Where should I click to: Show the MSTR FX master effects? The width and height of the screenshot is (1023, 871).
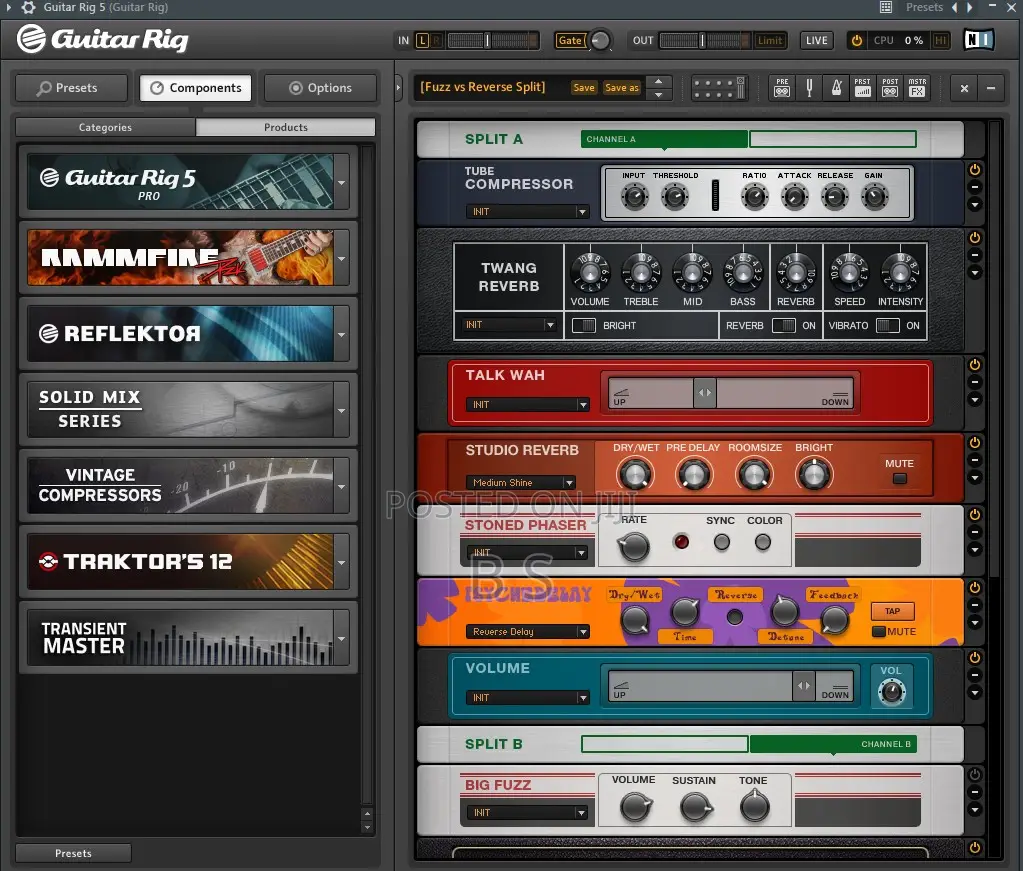tap(917, 87)
